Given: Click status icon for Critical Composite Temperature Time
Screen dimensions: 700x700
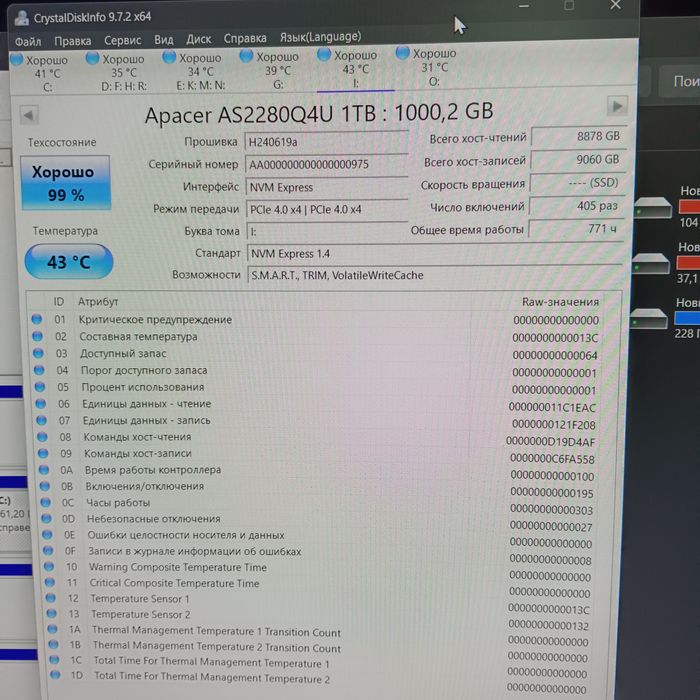Looking at the screenshot, I should click(50, 582).
